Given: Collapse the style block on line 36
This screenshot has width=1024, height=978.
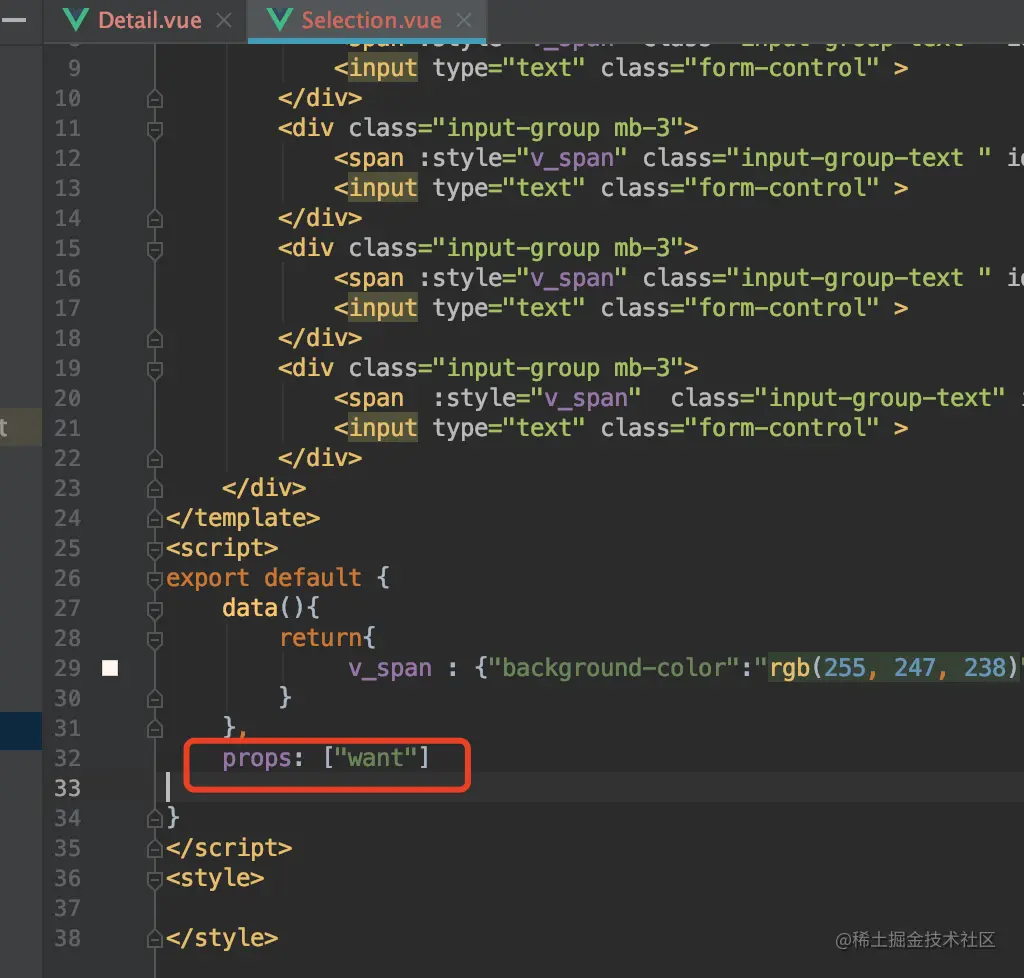Looking at the screenshot, I should 155,879.
